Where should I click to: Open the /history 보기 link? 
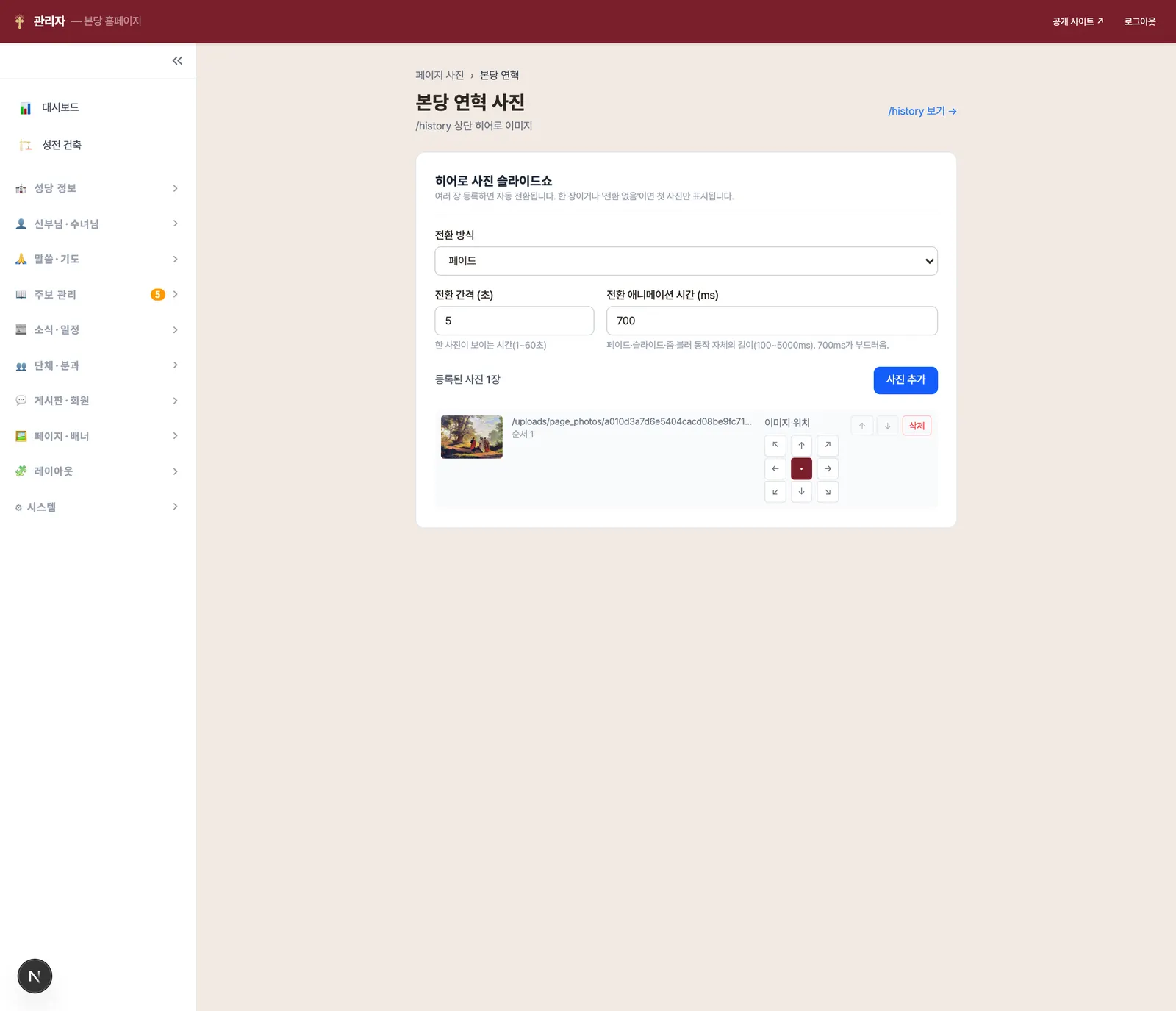[922, 112]
